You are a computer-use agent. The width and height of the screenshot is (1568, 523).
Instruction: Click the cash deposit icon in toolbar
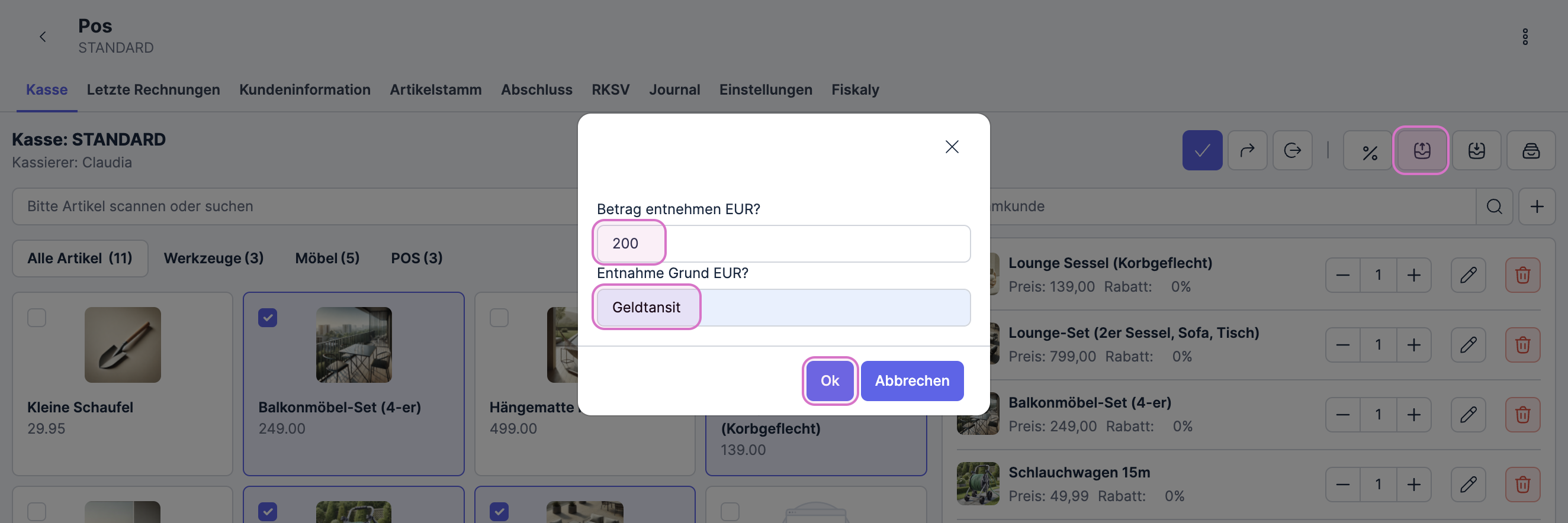[1476, 150]
